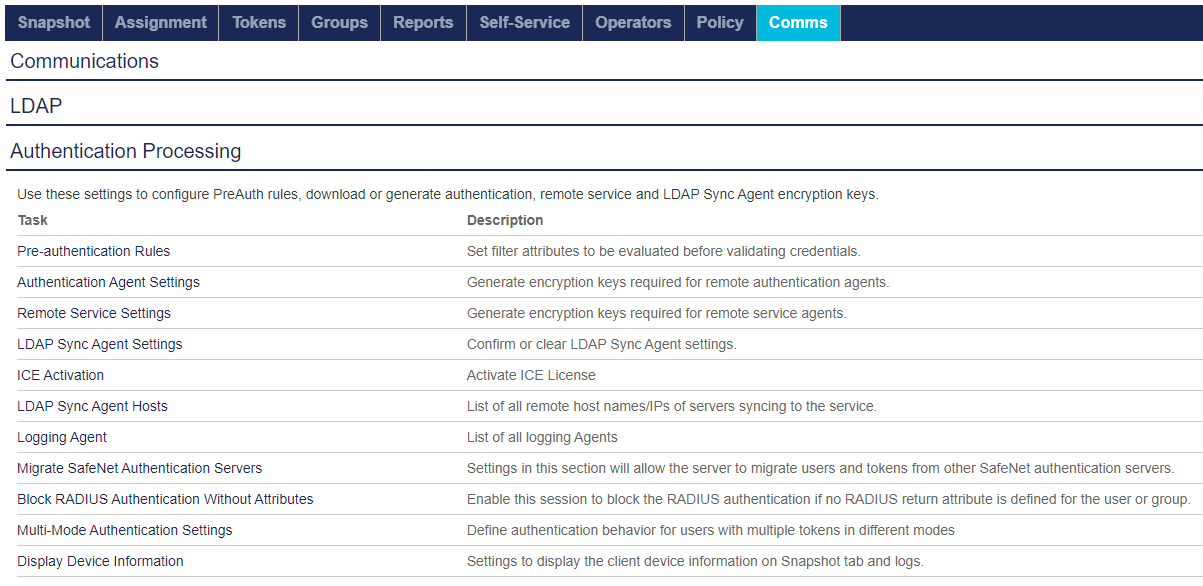This screenshot has height=586, width=1203.
Task: Open the Assignment tab
Action: click(x=160, y=22)
